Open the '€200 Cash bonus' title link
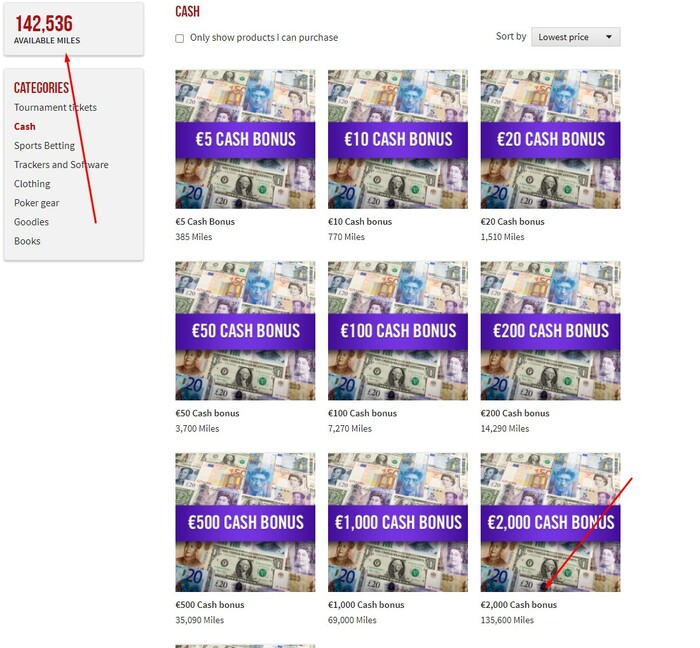The height and width of the screenshot is (648, 700). click(515, 413)
